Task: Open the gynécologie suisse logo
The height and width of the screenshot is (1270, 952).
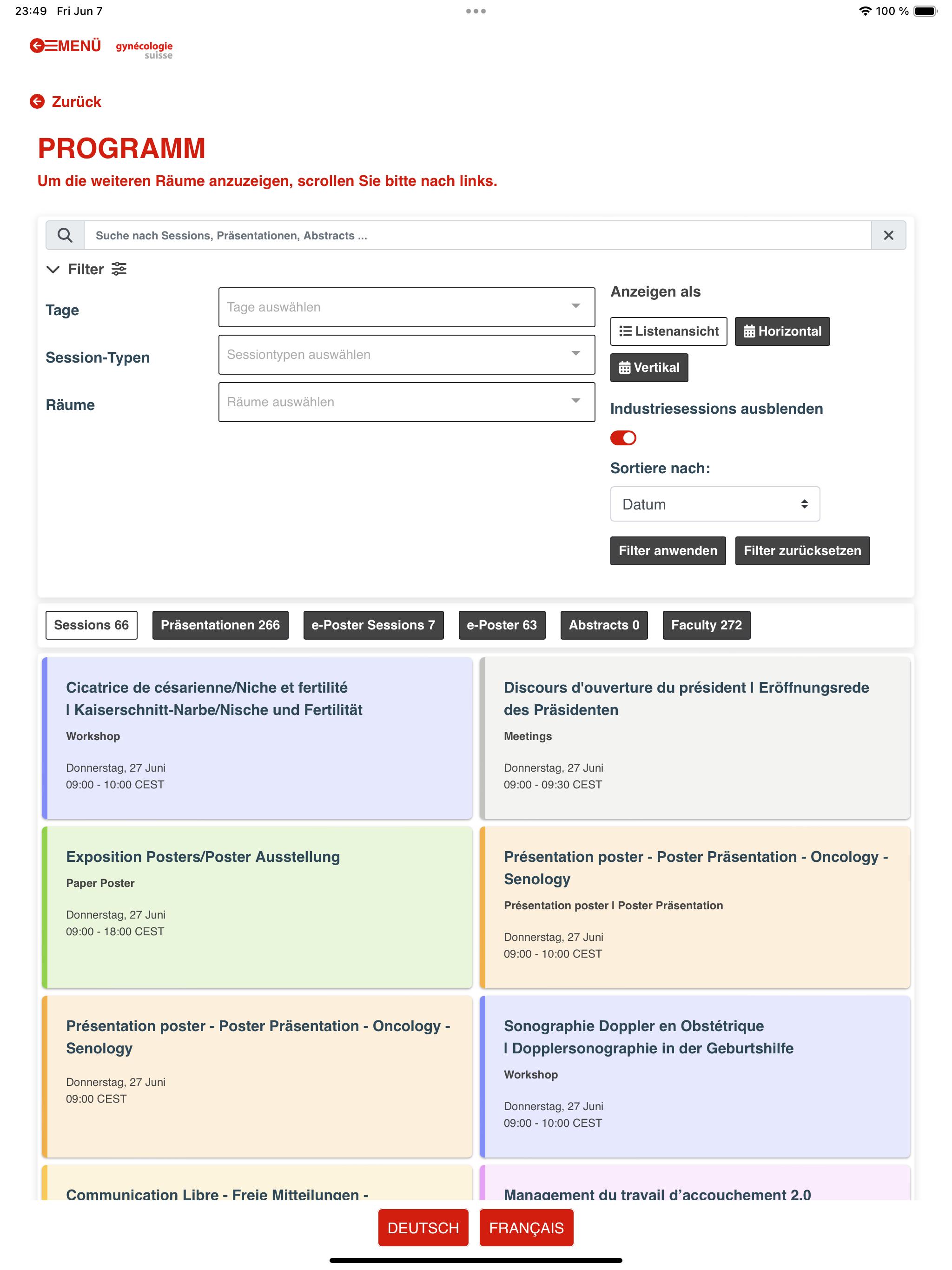Action: coord(144,50)
